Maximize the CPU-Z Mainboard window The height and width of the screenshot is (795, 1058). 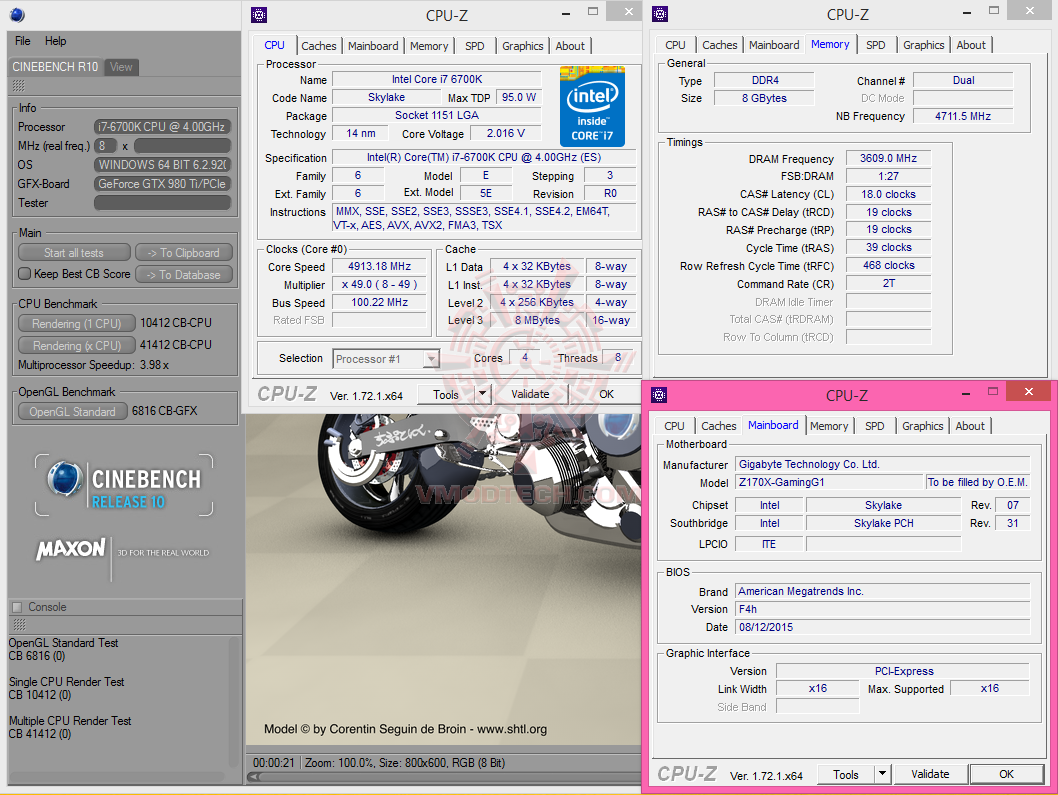pos(993,391)
